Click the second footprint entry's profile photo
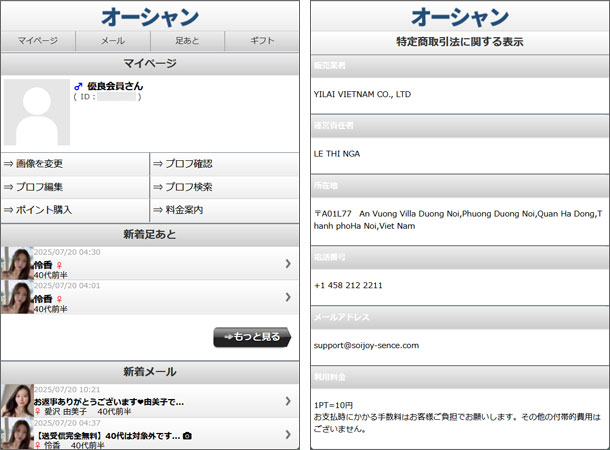The image size is (610, 450). (x=17, y=296)
